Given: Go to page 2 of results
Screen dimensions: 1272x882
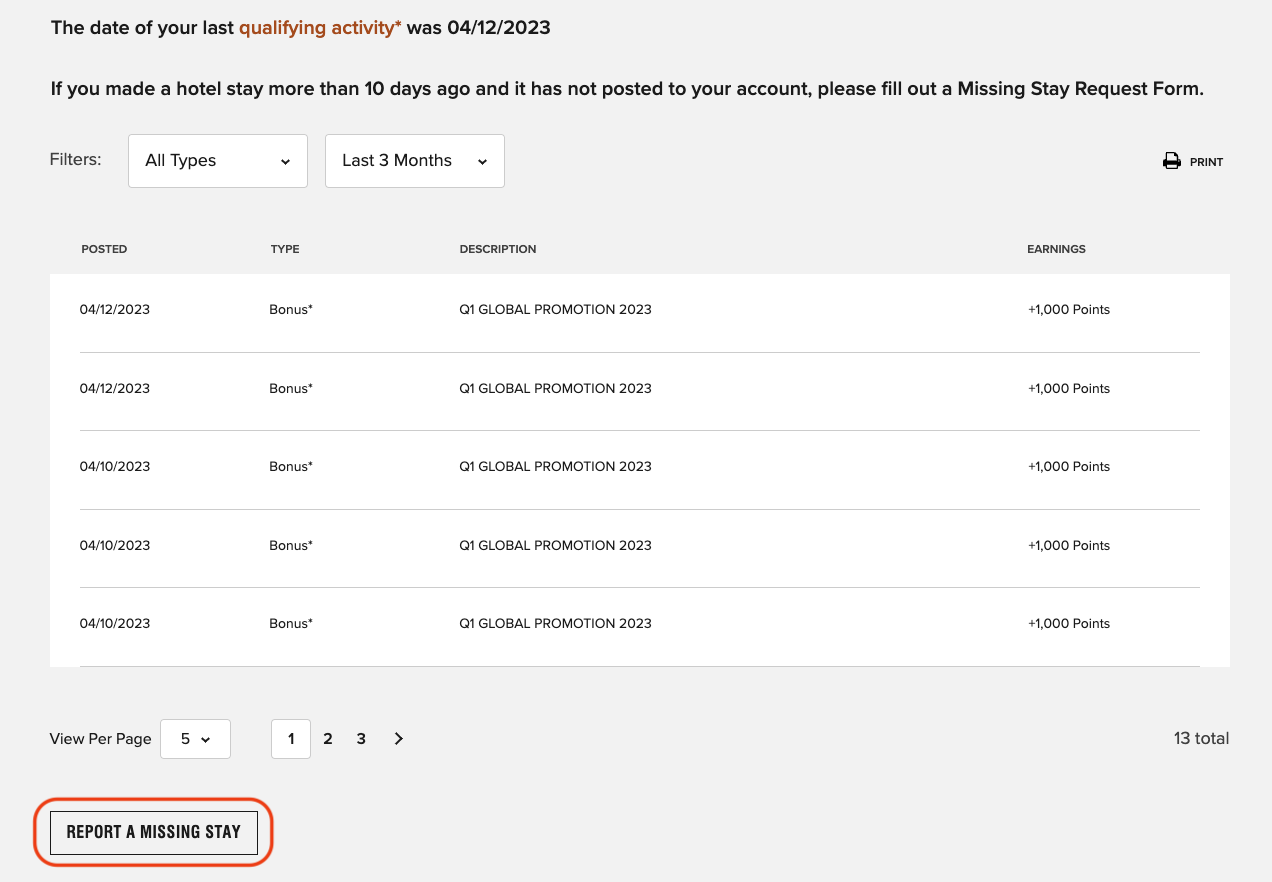Looking at the screenshot, I should click(x=327, y=739).
